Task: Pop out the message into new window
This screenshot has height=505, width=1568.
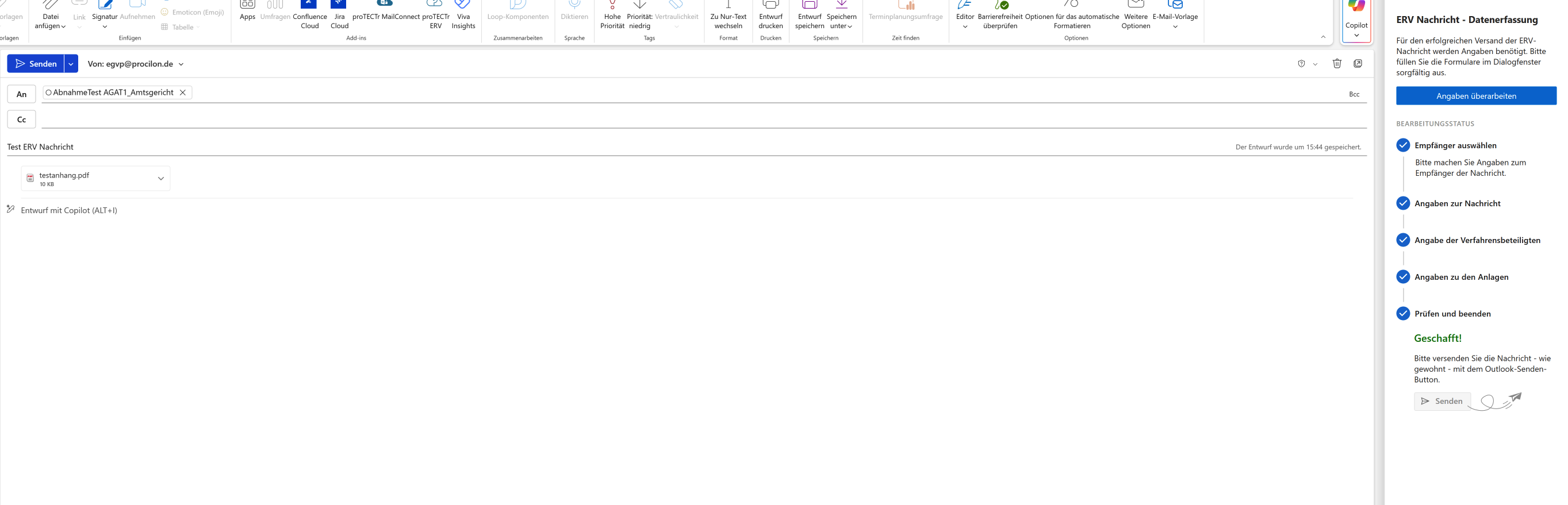Action: click(1358, 63)
